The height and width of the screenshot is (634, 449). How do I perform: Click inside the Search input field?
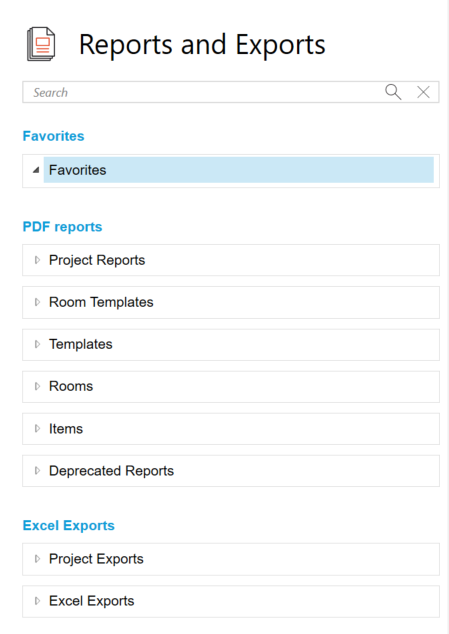pyautogui.click(x=202, y=92)
